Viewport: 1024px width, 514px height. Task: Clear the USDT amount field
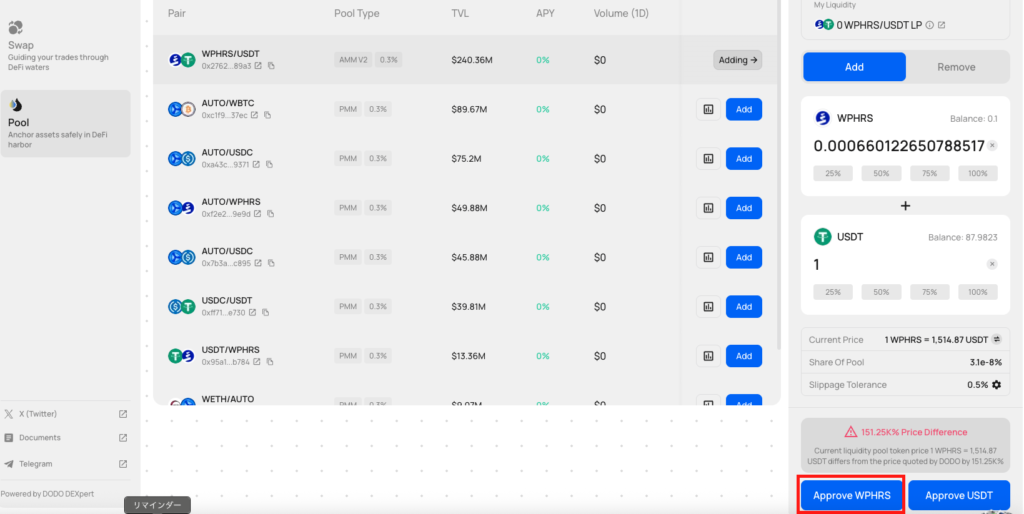pyautogui.click(x=992, y=265)
